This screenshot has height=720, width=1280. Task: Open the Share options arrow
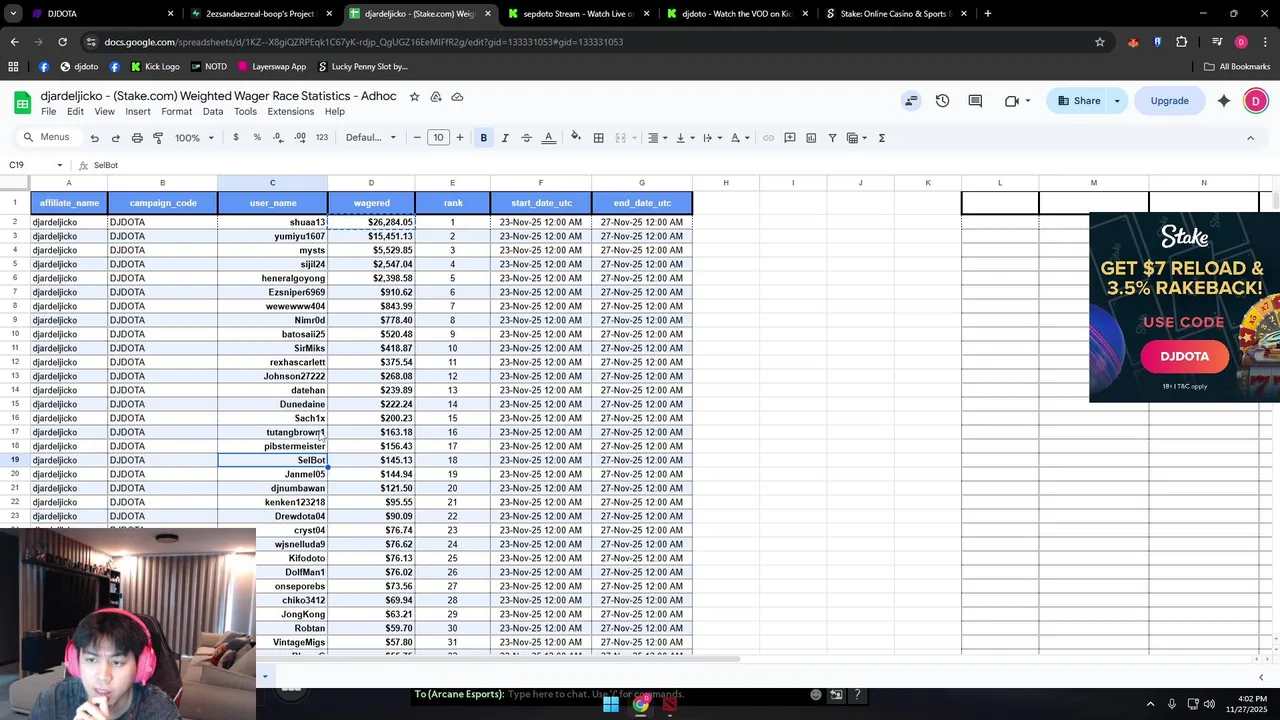tap(1117, 101)
